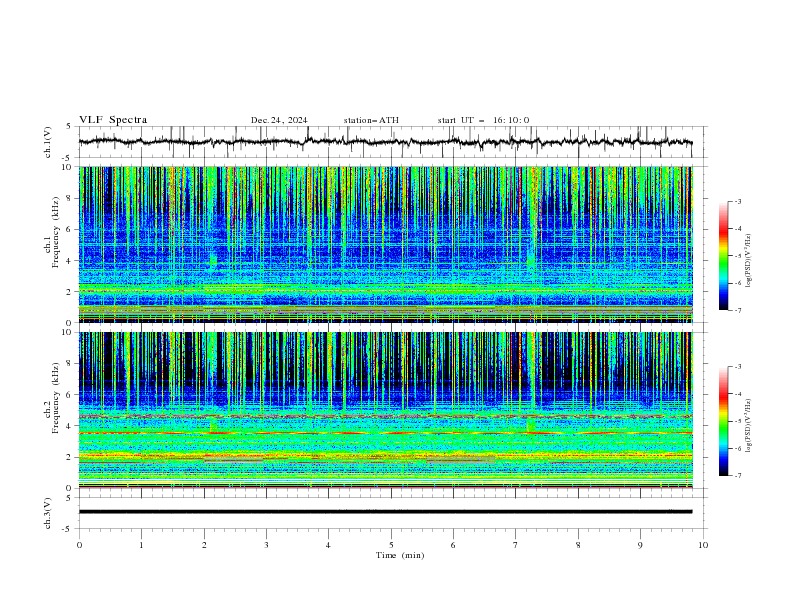
Task: Click the "3" tick on the time axis
Action: click(x=266, y=545)
